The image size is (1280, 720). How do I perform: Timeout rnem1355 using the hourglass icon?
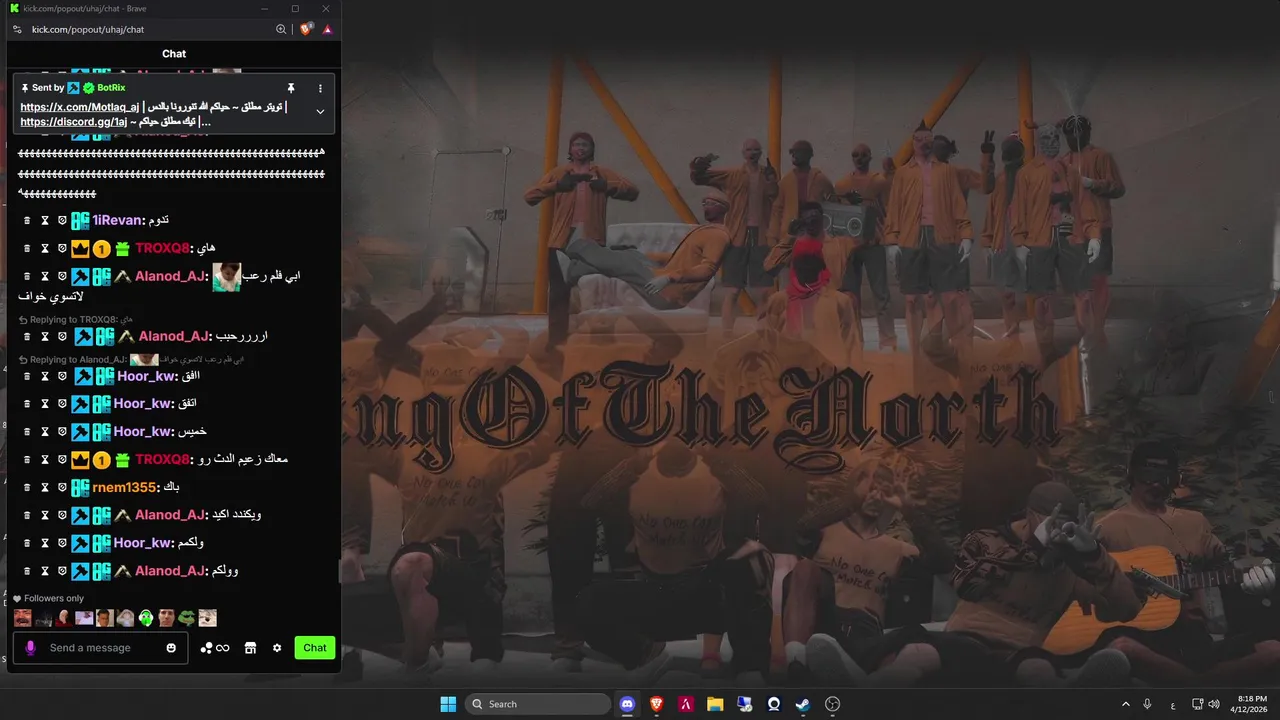pos(45,487)
